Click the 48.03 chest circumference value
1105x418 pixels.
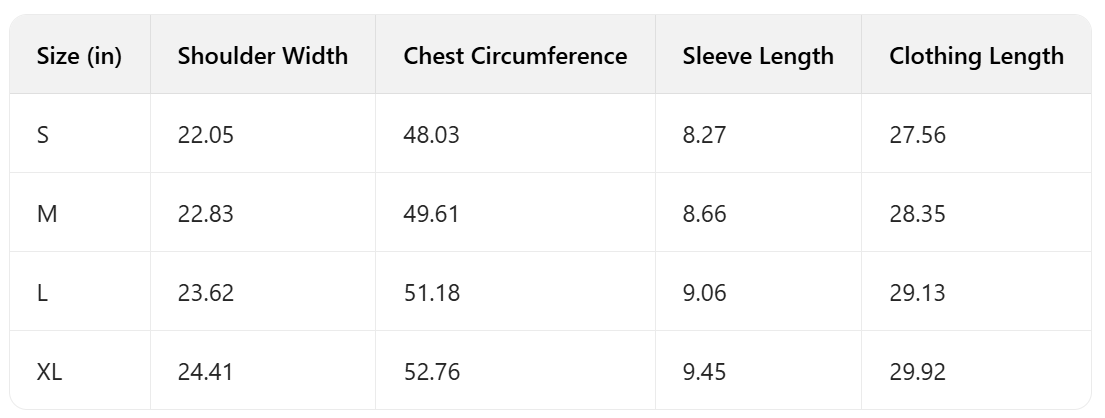[431, 135]
